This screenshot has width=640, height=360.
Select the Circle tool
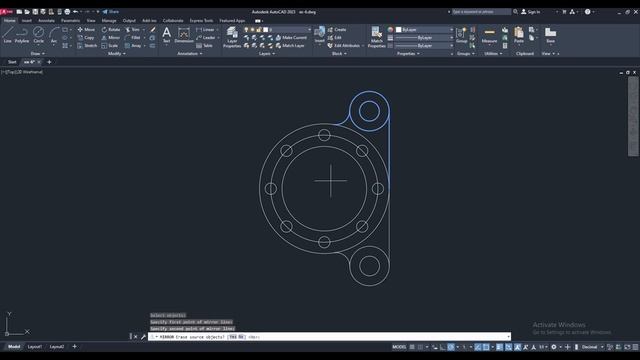click(x=38, y=35)
